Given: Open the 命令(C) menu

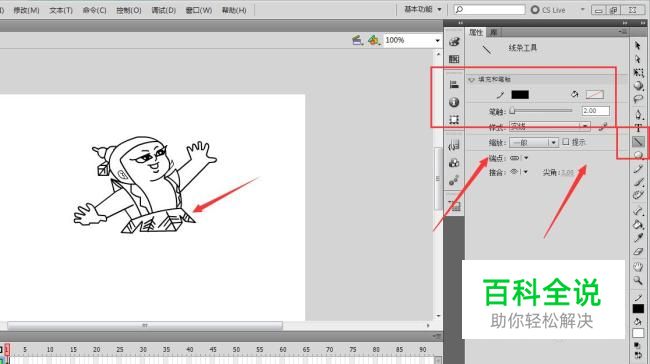Looking at the screenshot, I should pos(95,10).
